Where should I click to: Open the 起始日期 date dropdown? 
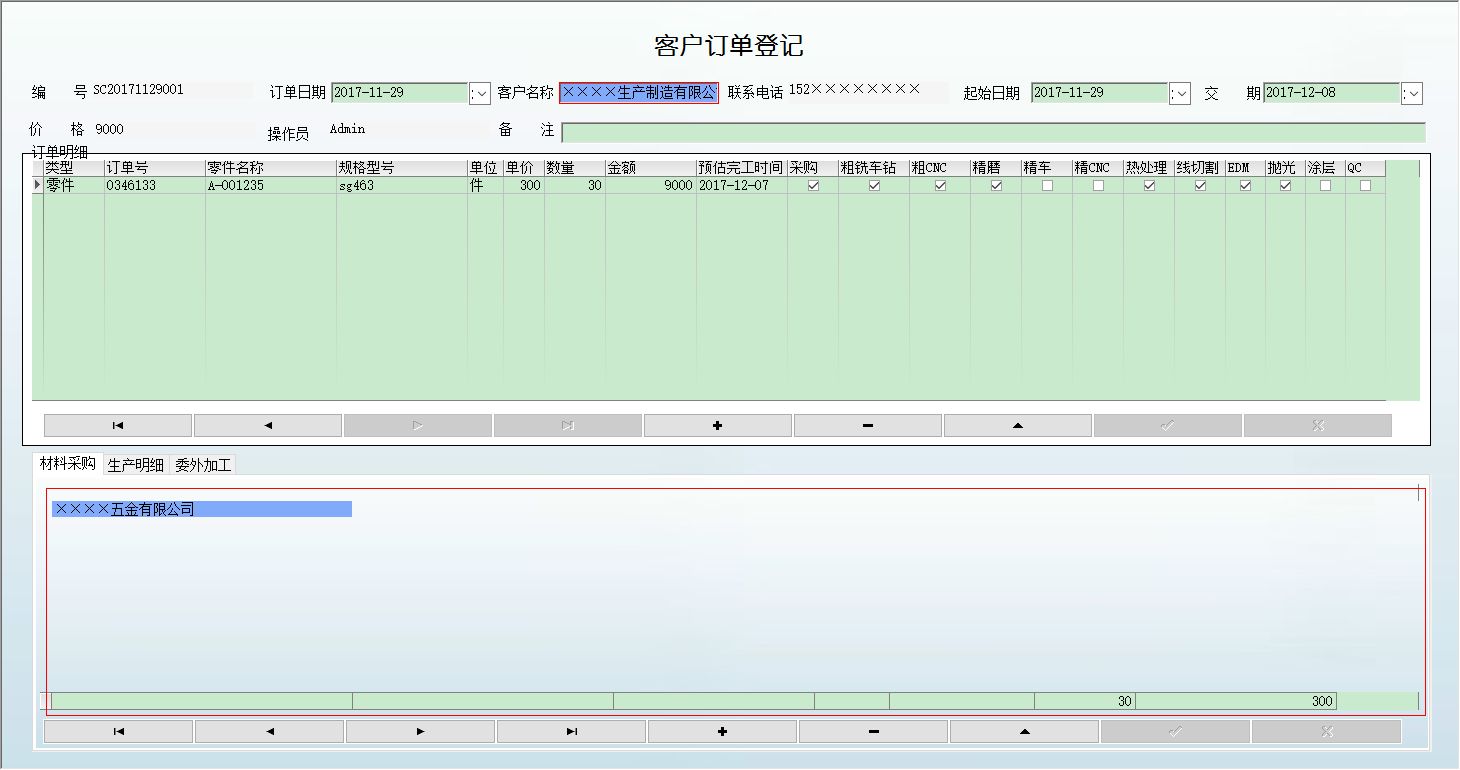[x=1180, y=93]
